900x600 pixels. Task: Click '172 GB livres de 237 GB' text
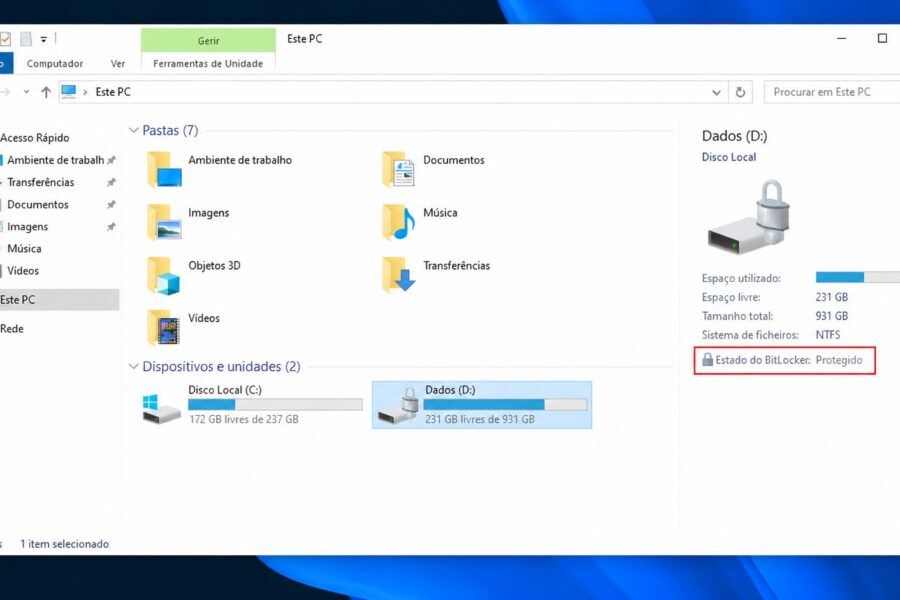pos(244,419)
